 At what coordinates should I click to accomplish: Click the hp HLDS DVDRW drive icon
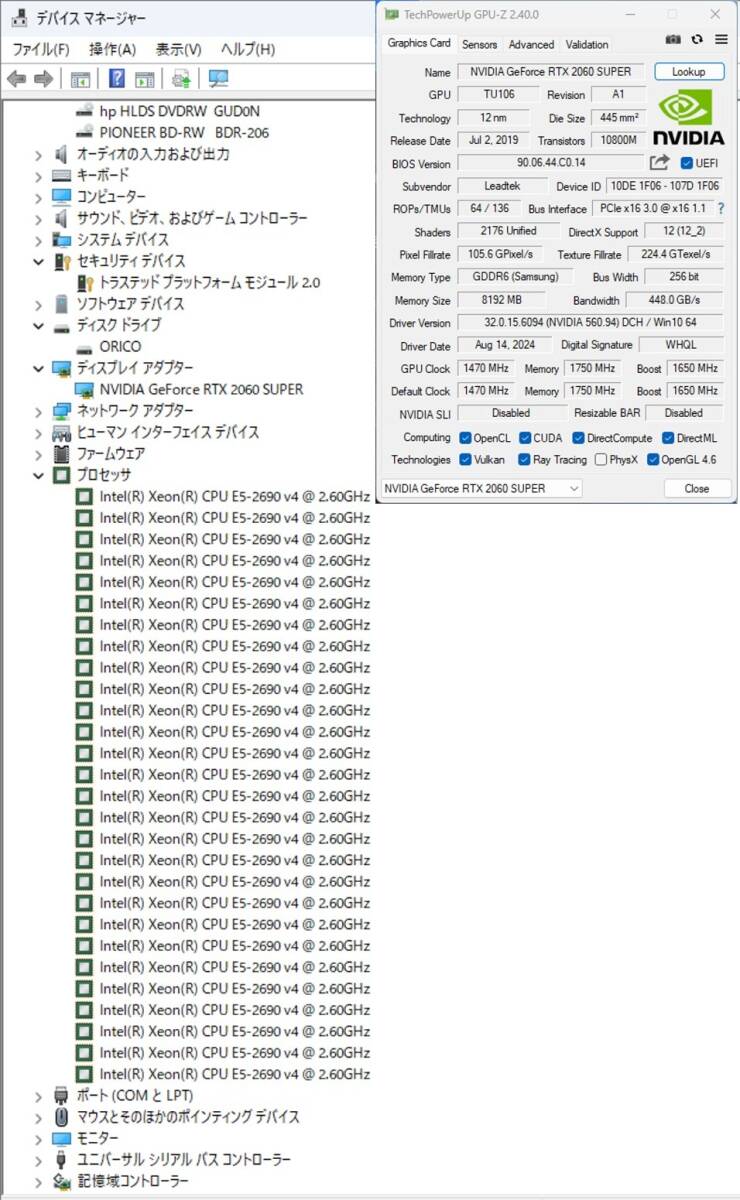[x=85, y=111]
